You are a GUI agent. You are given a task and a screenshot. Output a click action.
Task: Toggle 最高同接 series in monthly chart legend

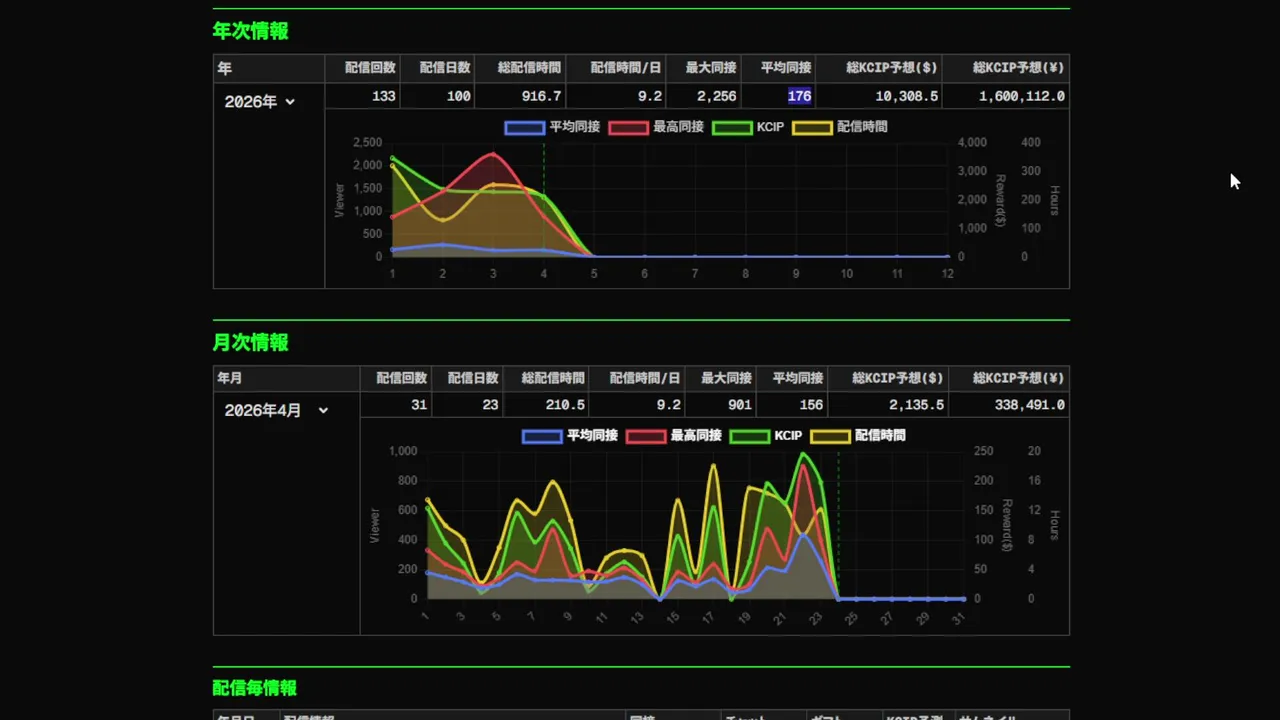(674, 436)
